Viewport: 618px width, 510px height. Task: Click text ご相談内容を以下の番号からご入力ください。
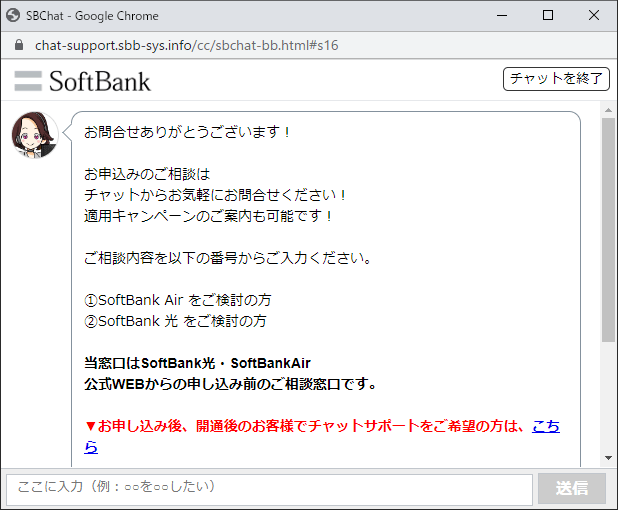pos(228,258)
